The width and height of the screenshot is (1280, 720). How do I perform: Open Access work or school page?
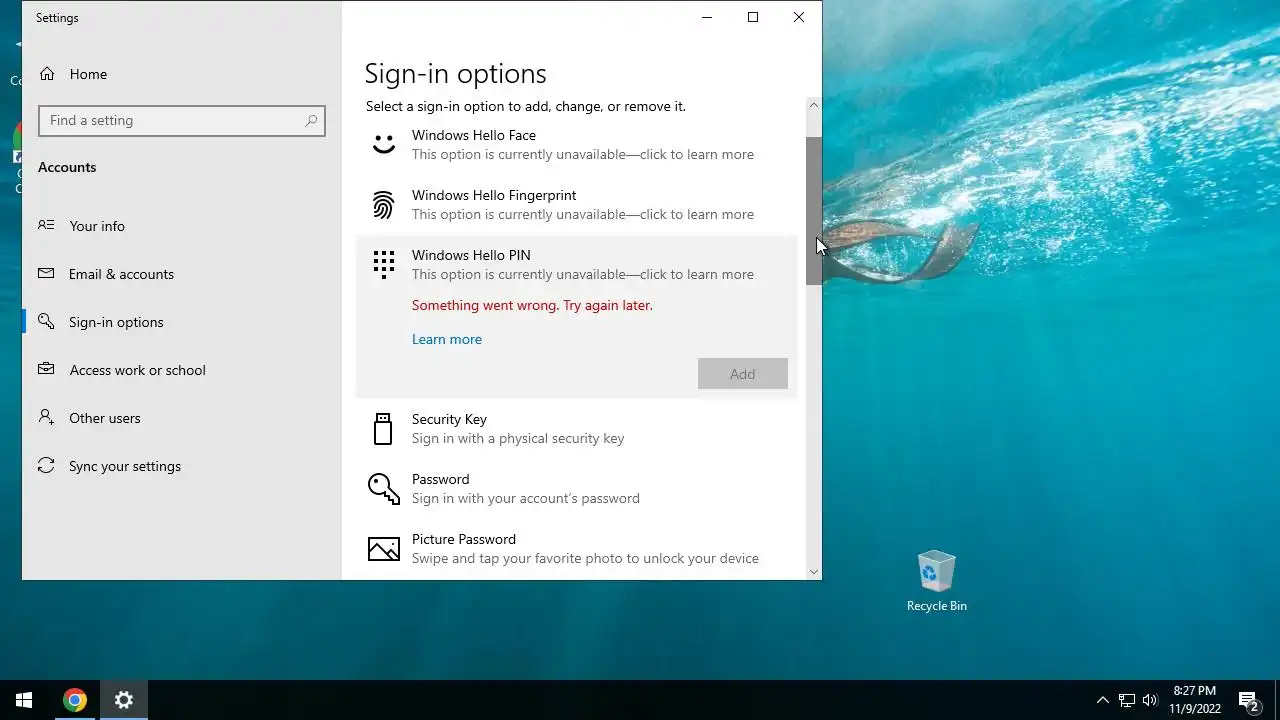coord(182,370)
